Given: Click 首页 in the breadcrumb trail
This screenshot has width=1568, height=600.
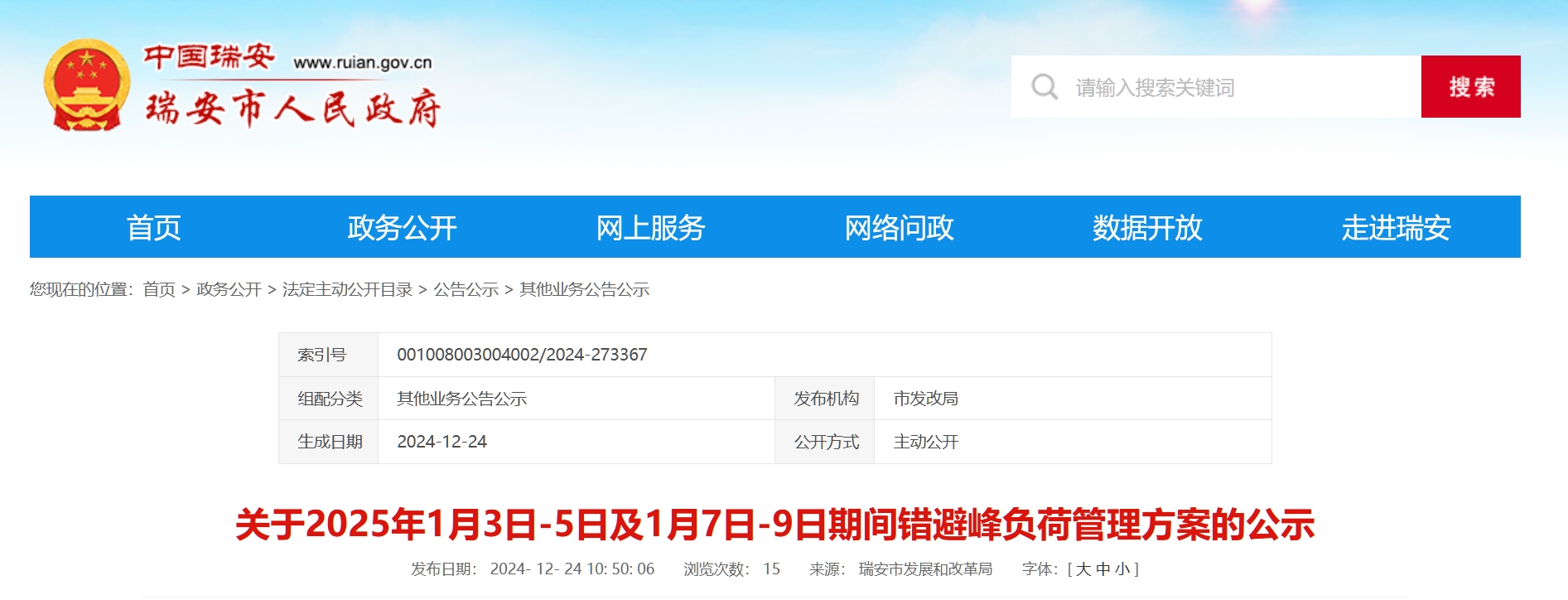Looking at the screenshot, I should click(x=159, y=289).
